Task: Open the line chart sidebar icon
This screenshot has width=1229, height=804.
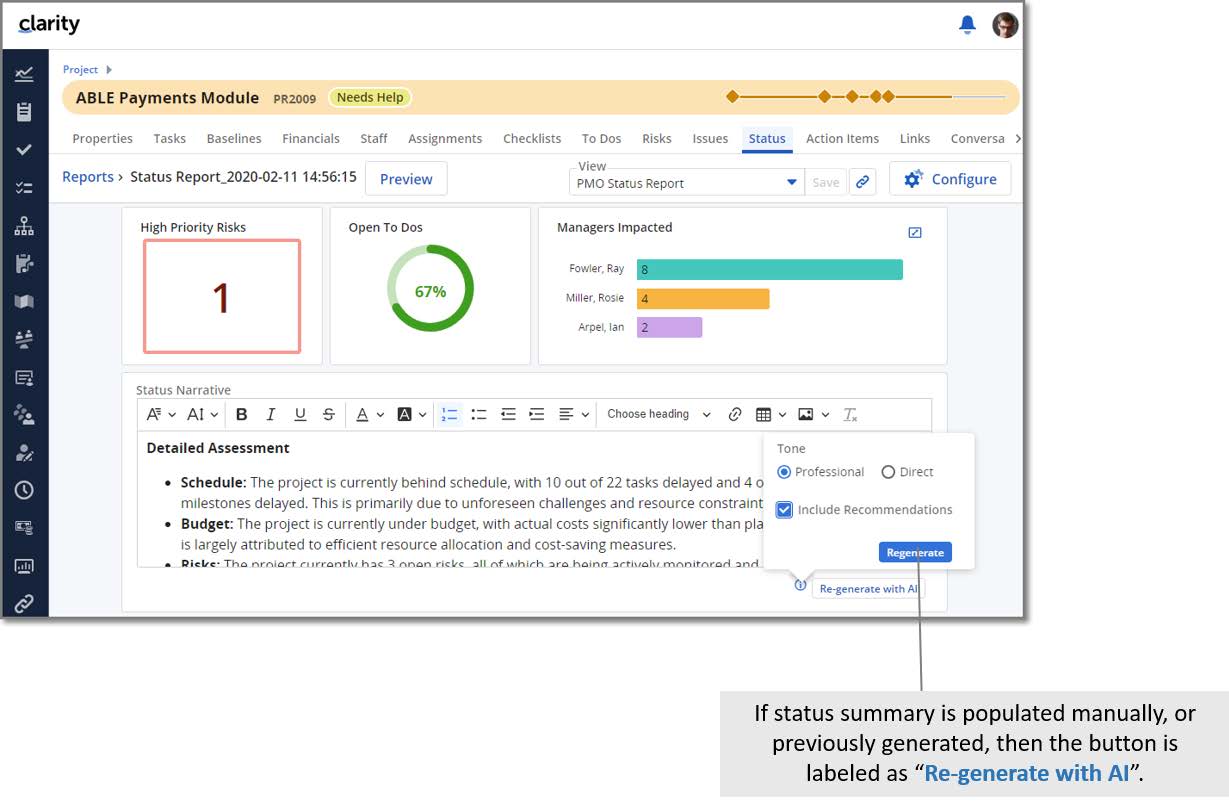Action: (24, 74)
